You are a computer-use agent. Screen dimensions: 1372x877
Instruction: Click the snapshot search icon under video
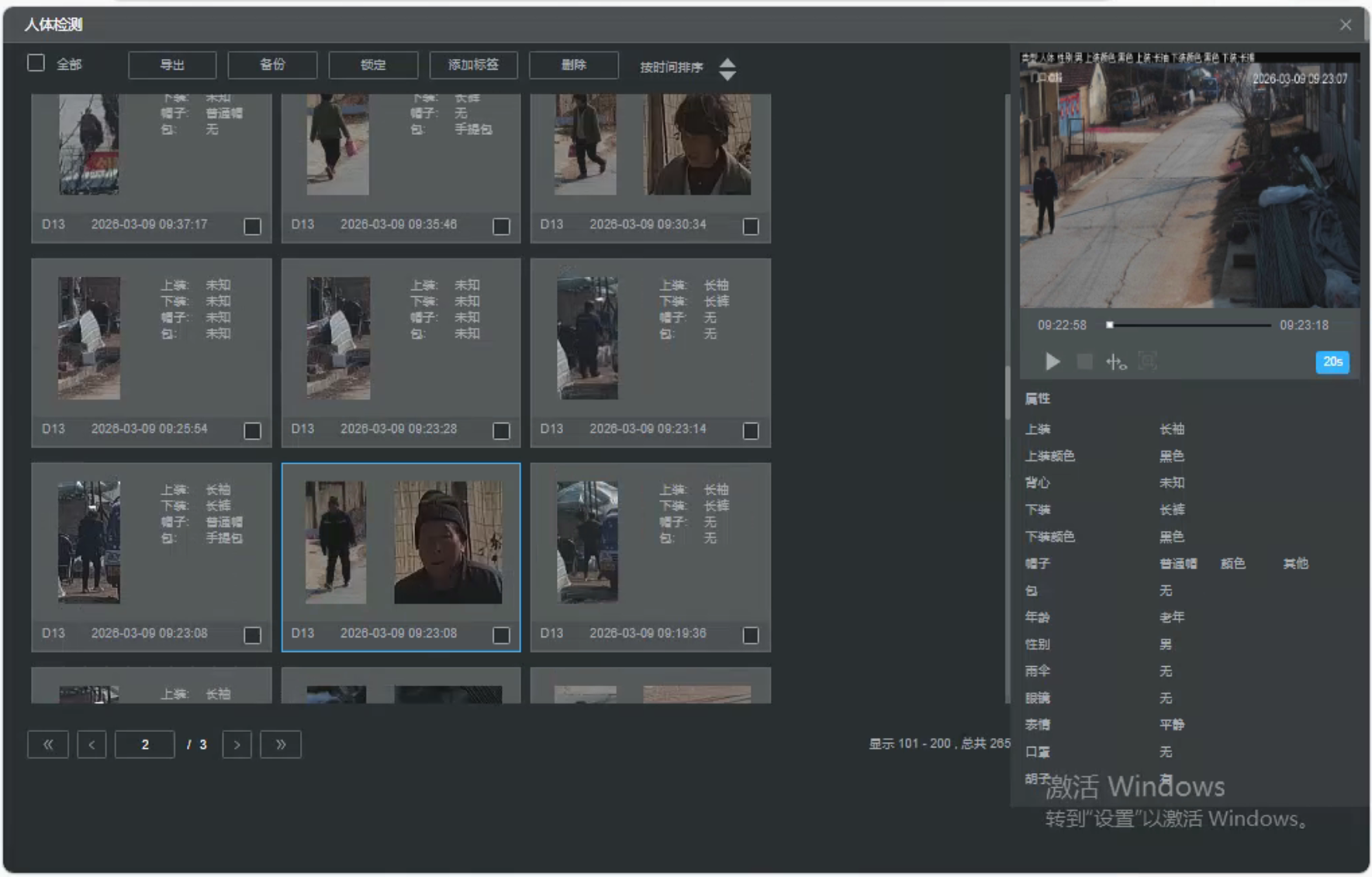1147,361
